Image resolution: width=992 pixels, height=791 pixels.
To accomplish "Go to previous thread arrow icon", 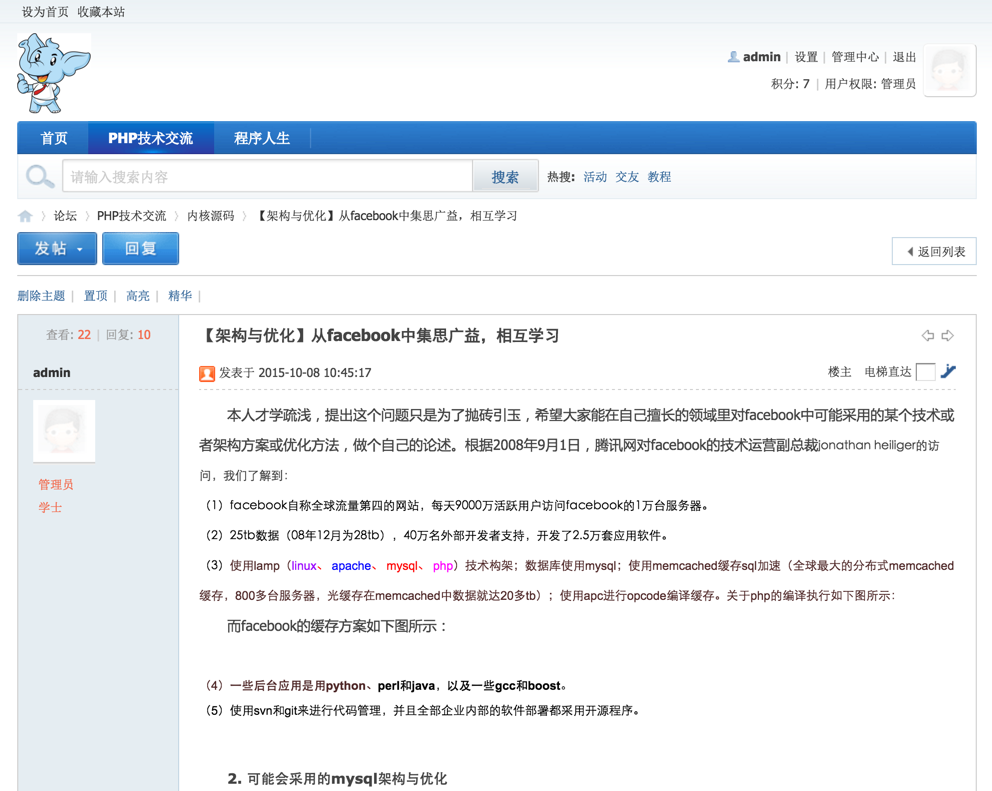I will pyautogui.click(x=927, y=335).
